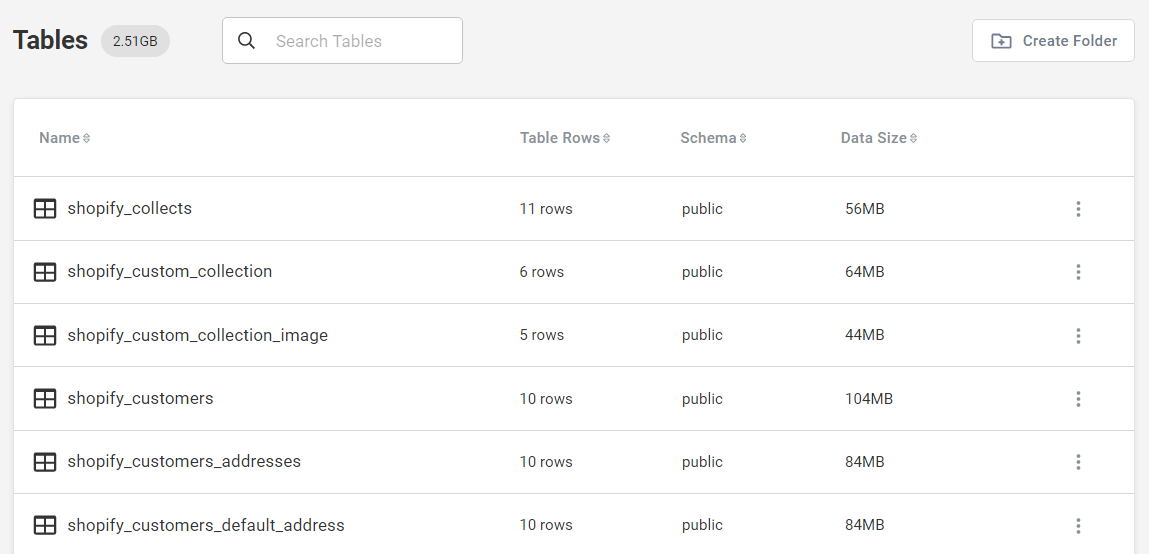Open the shopify_custom_collection table

tap(170, 271)
